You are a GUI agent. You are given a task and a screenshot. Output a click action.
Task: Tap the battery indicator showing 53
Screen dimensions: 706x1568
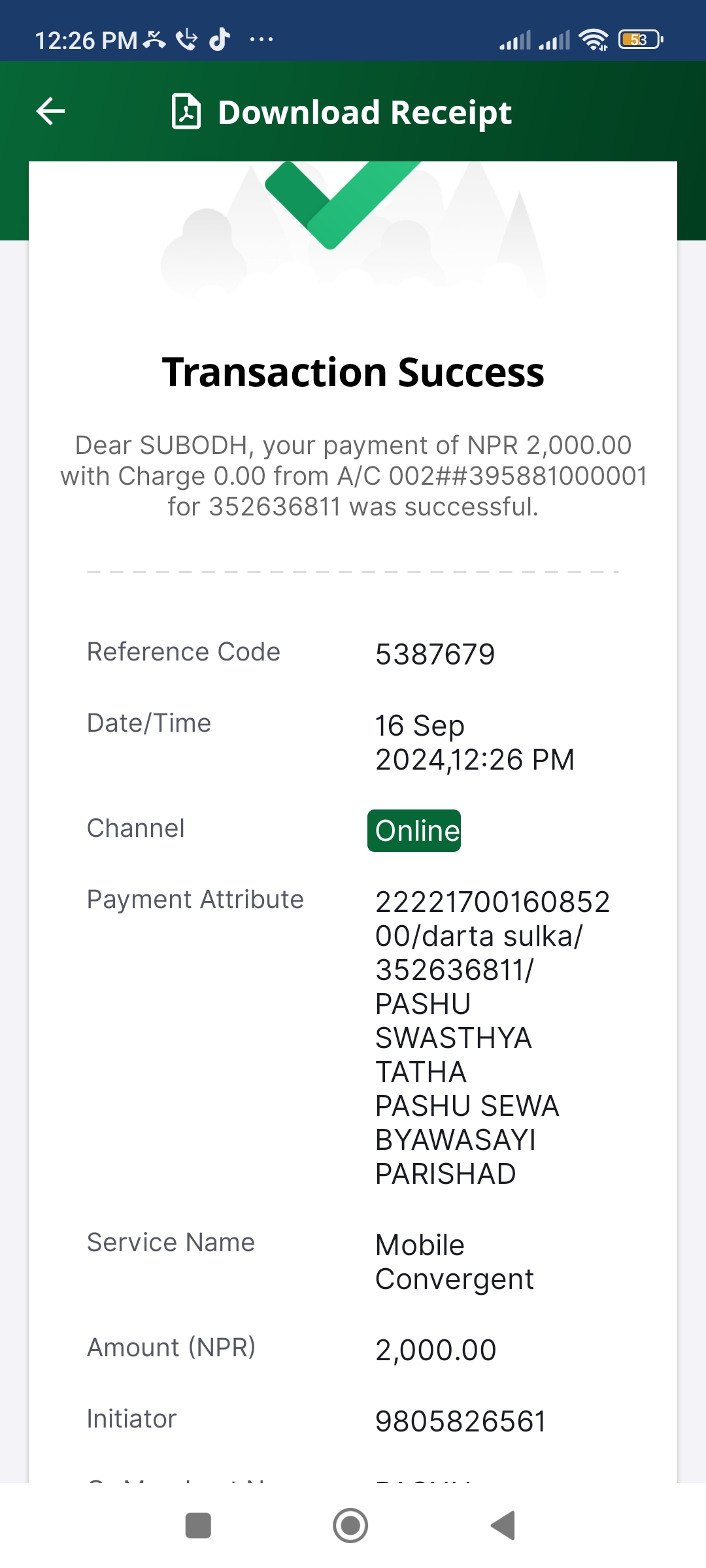[641, 40]
